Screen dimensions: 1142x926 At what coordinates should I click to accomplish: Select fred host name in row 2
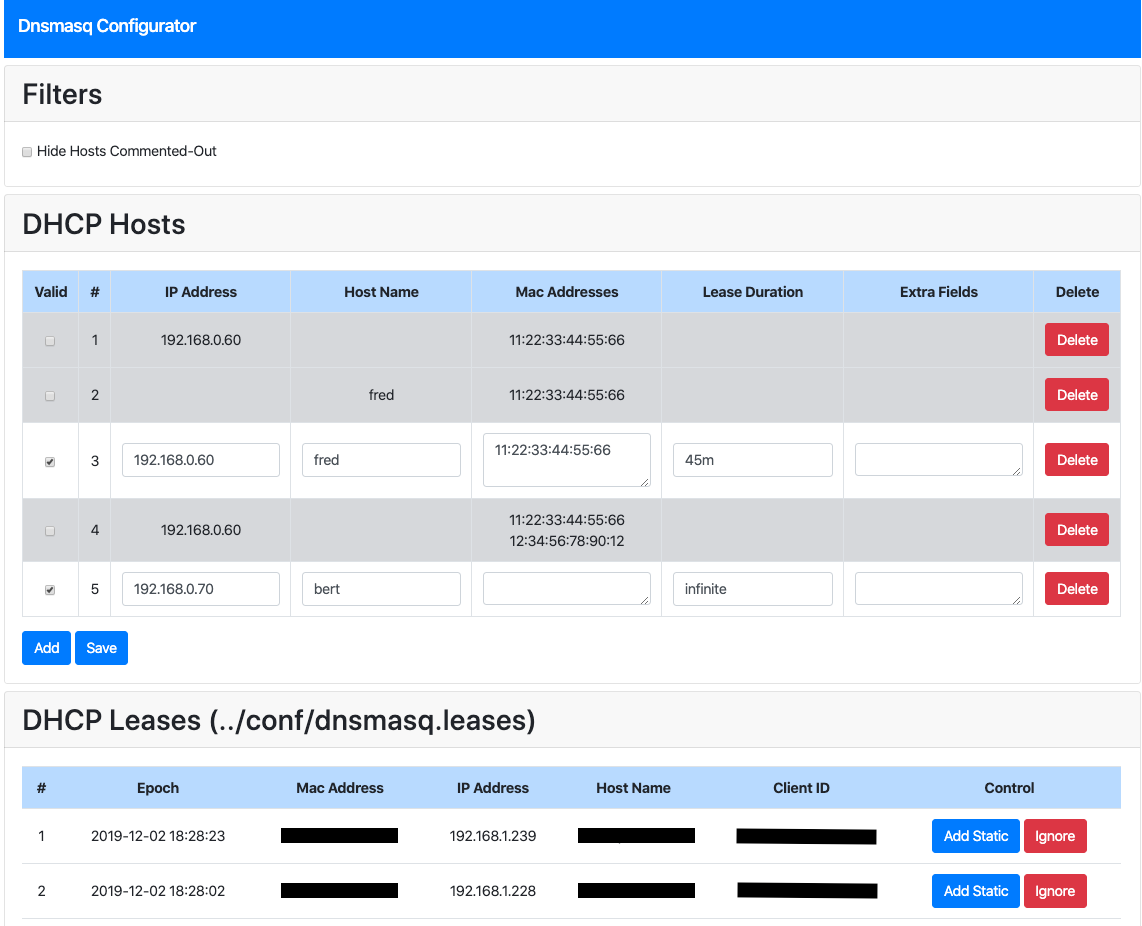pos(381,395)
